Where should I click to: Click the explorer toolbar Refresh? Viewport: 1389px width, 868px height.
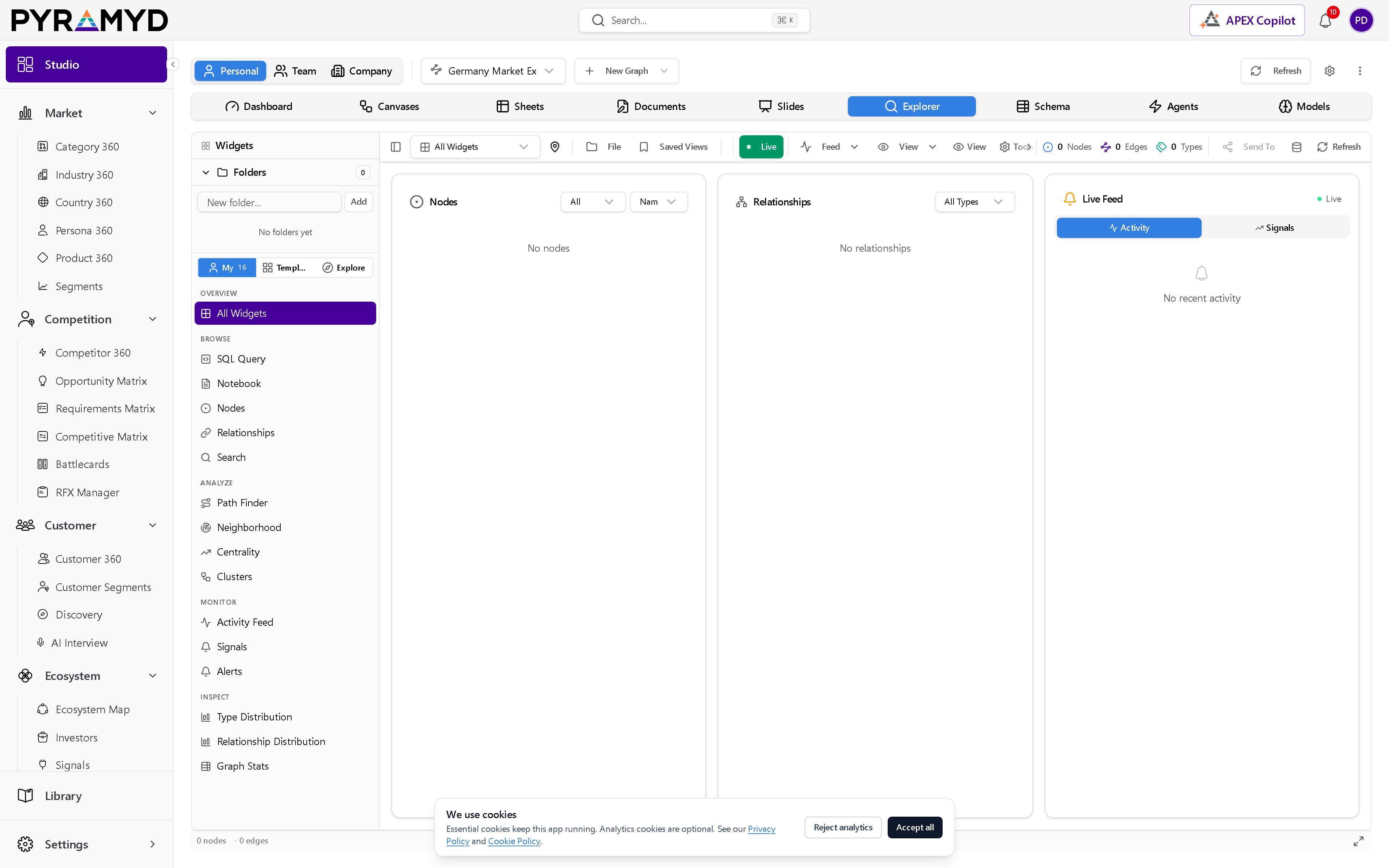pyautogui.click(x=1338, y=147)
